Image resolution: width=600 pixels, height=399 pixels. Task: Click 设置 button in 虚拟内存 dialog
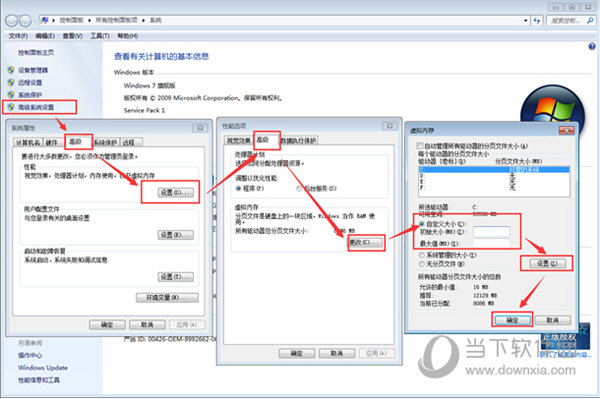(548, 264)
